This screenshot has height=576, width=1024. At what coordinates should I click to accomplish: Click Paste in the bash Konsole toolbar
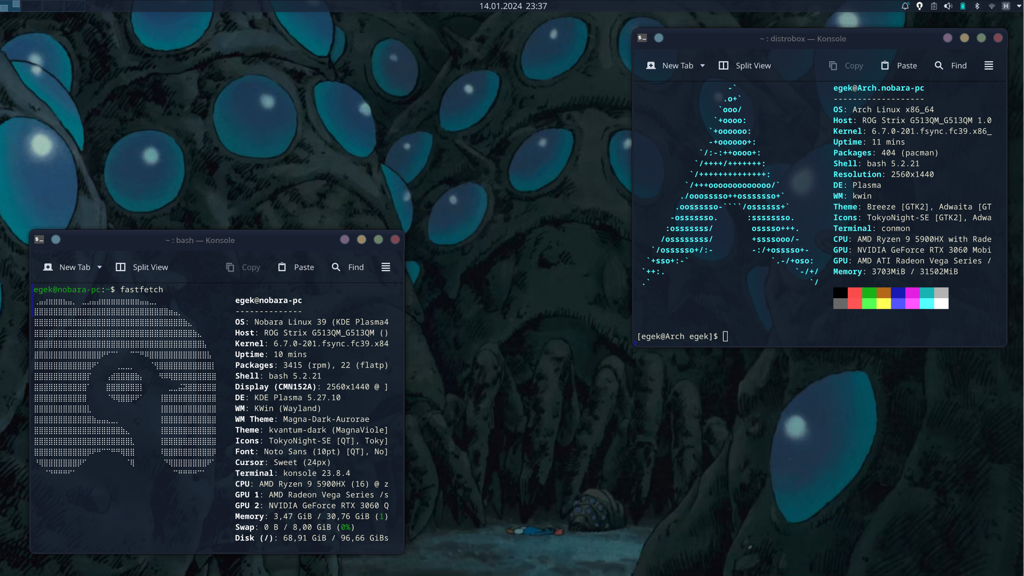click(x=296, y=267)
